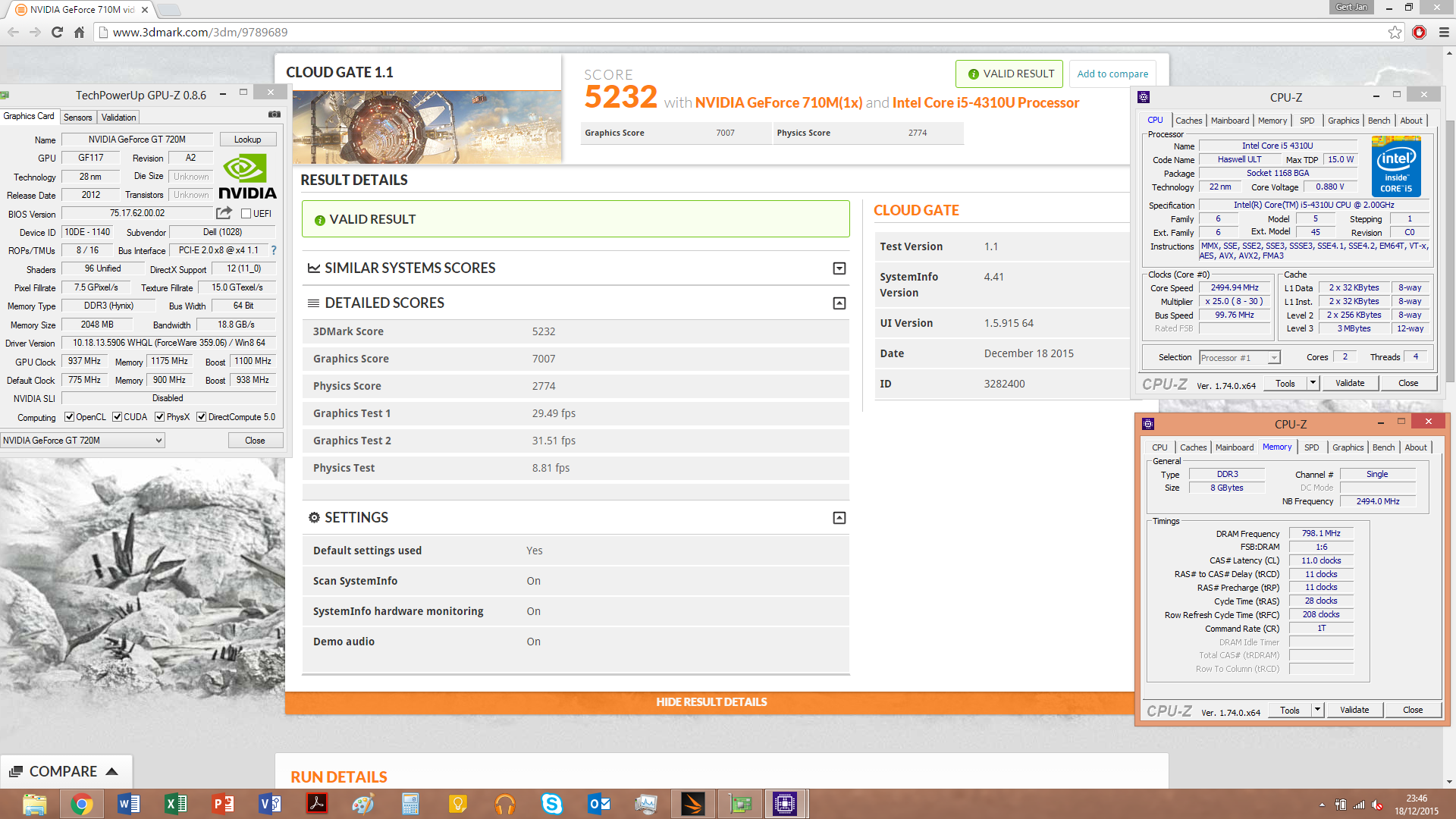Open PowerPoint from the taskbar
Screen dimensions: 1456x819
(x=223, y=804)
